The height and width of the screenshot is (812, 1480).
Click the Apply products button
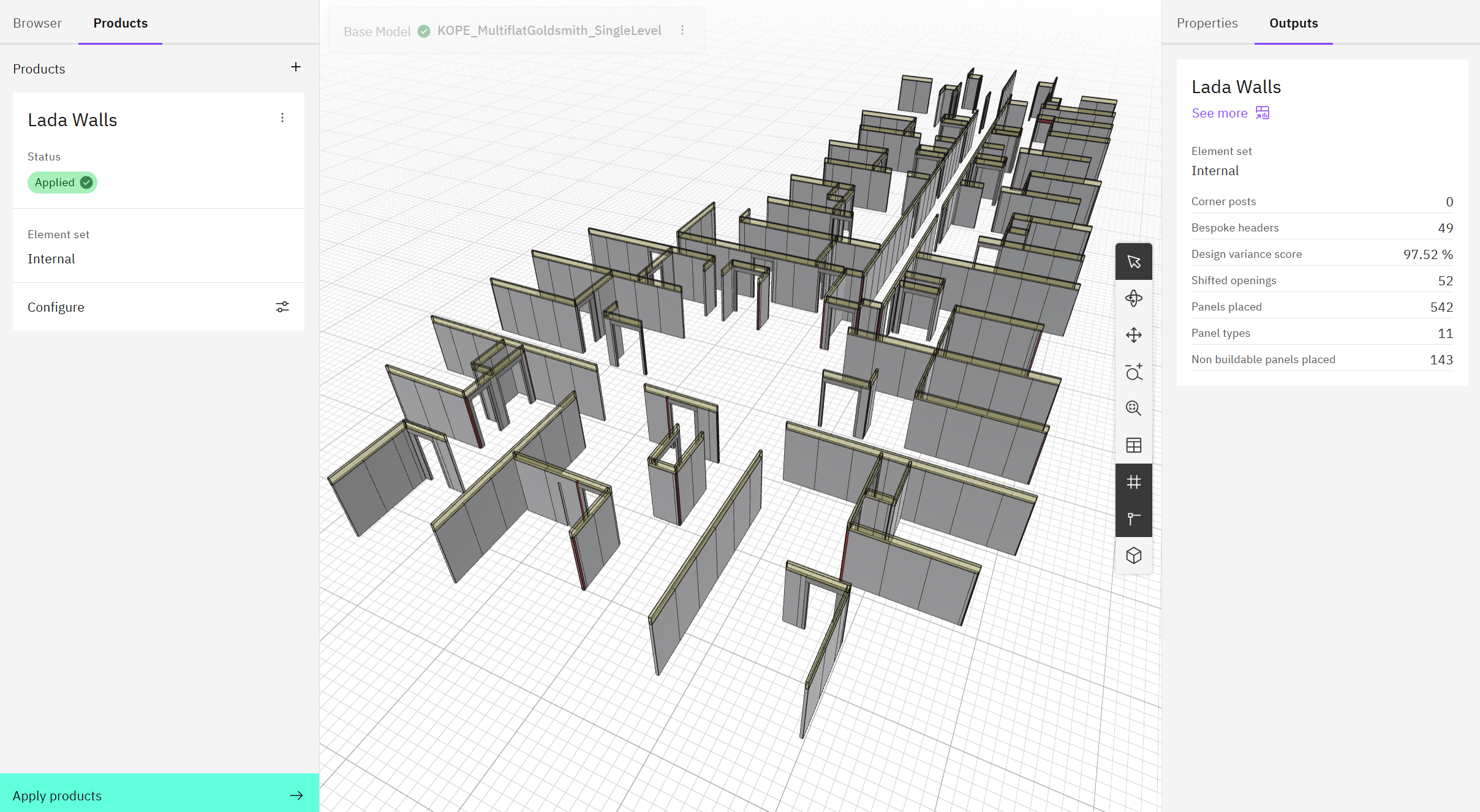[x=159, y=795]
